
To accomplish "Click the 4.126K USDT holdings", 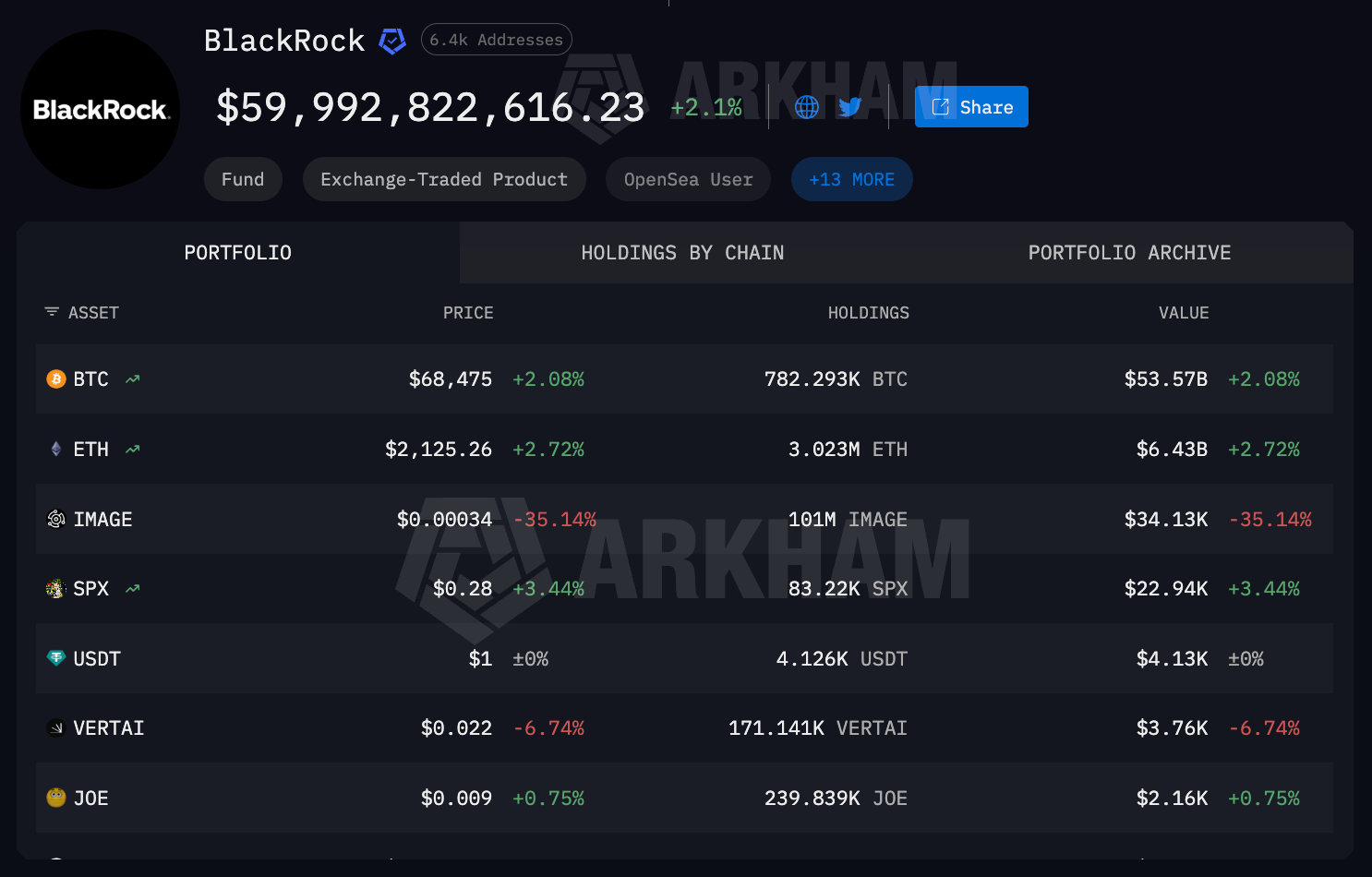I will coord(842,659).
